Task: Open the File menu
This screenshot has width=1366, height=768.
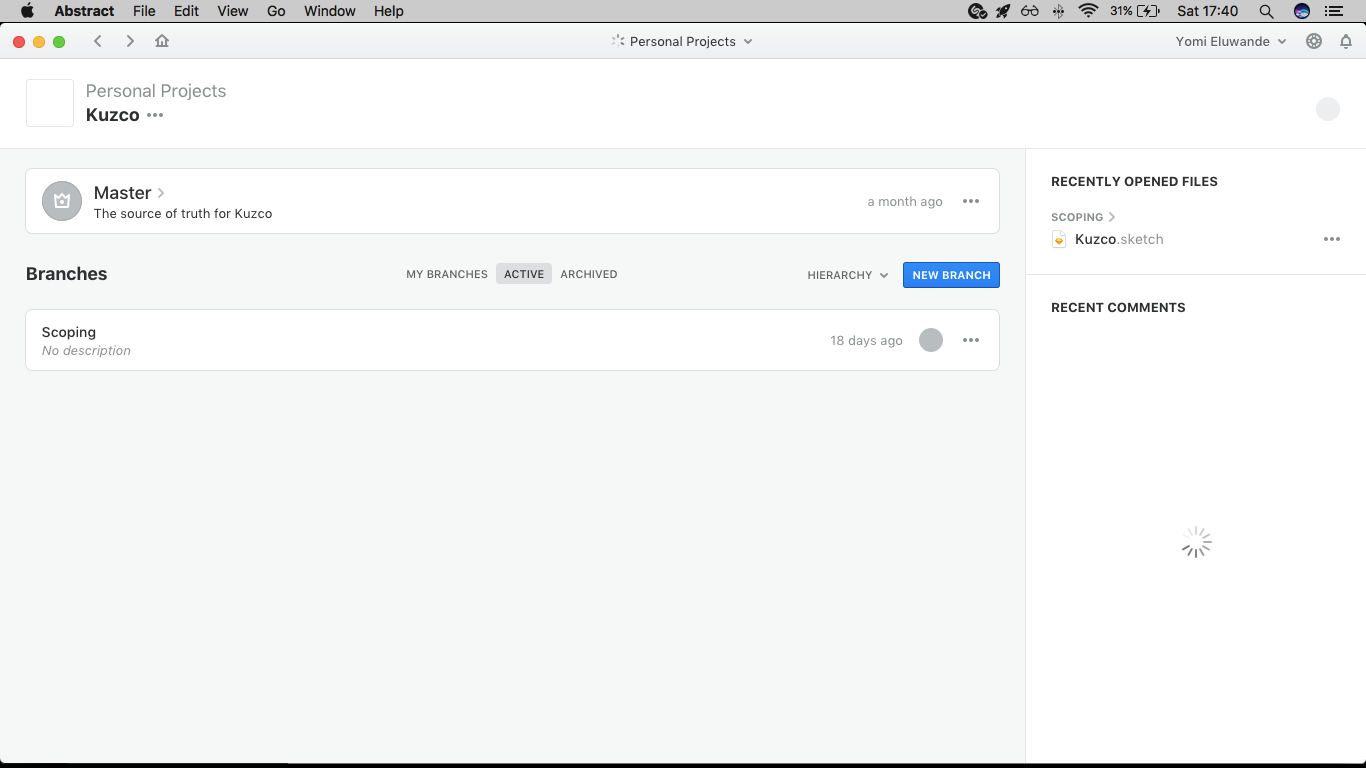Action: [144, 11]
